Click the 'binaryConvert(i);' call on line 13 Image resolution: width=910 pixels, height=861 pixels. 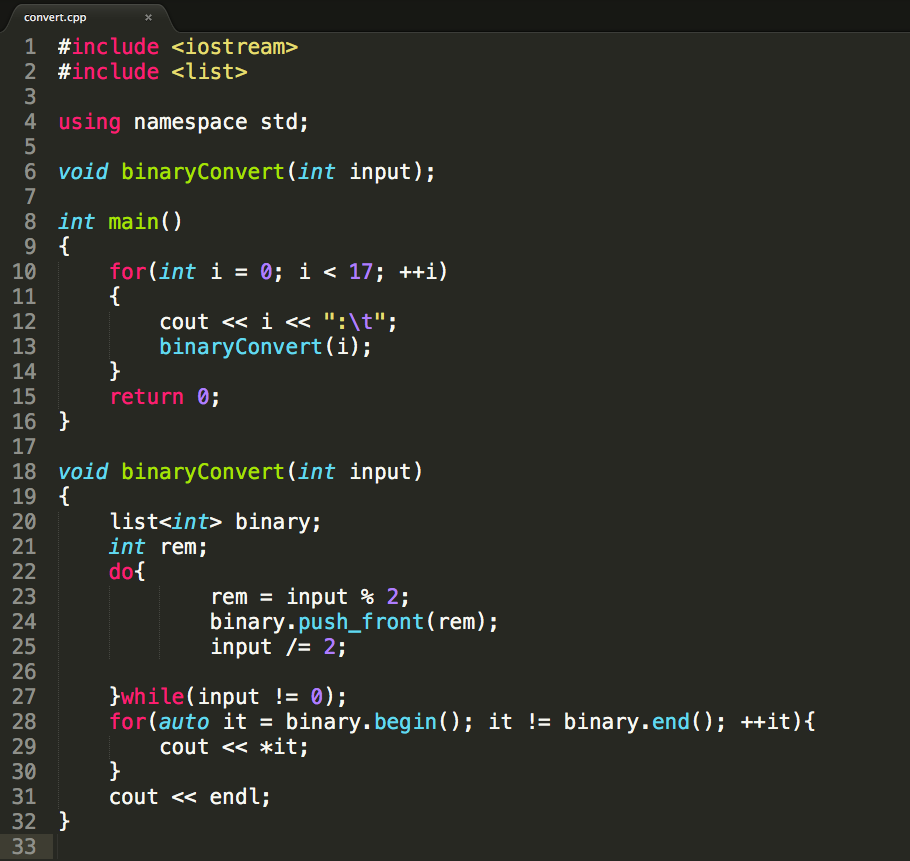pos(265,347)
